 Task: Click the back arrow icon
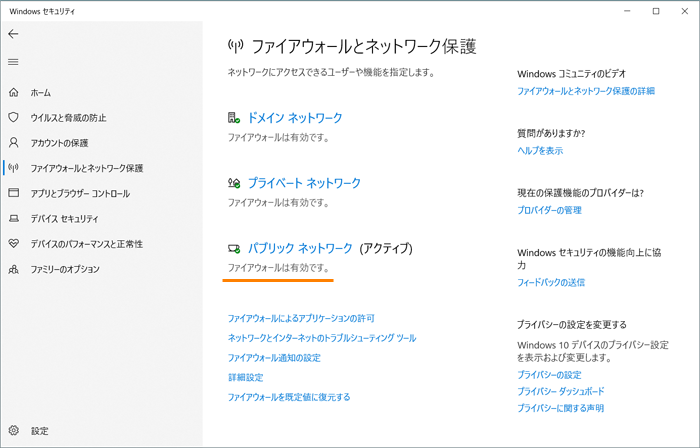(x=13, y=34)
